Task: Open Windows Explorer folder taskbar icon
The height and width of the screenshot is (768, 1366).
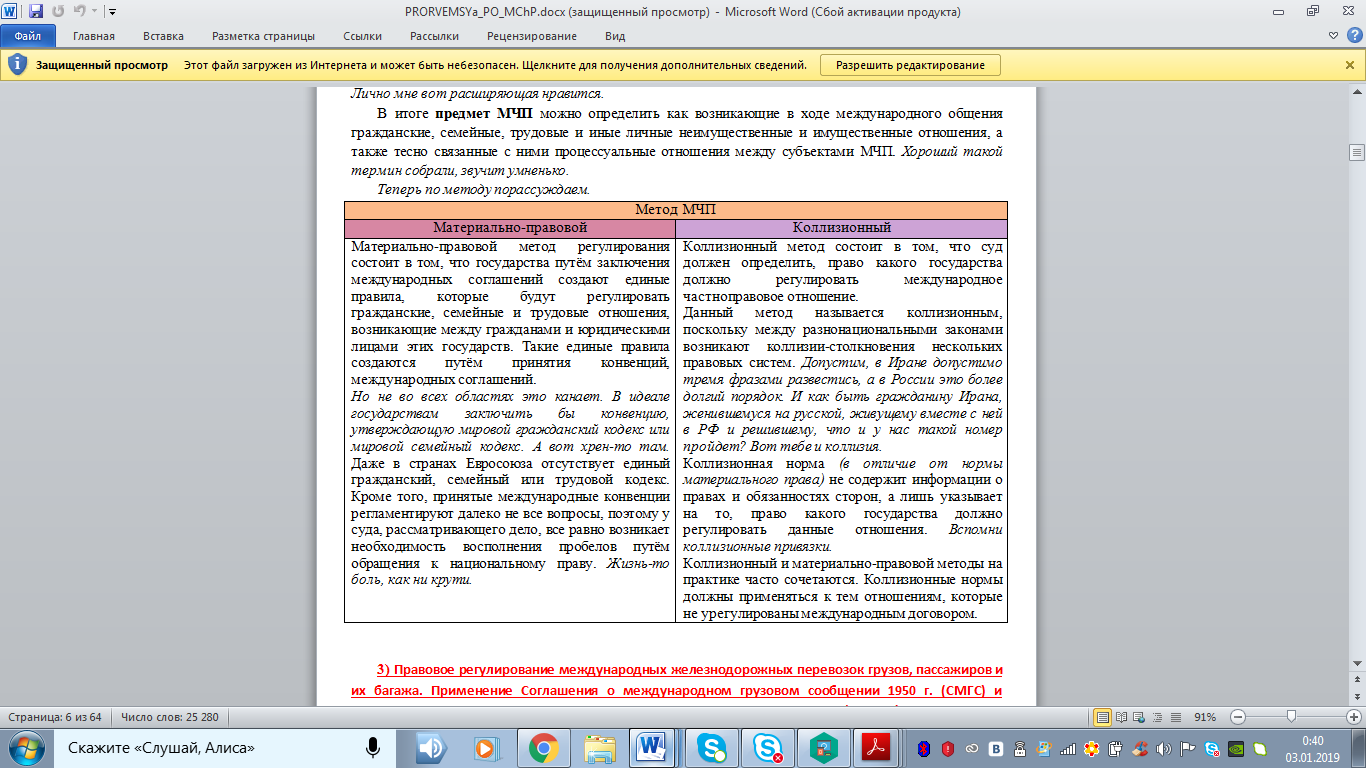Action: 600,748
